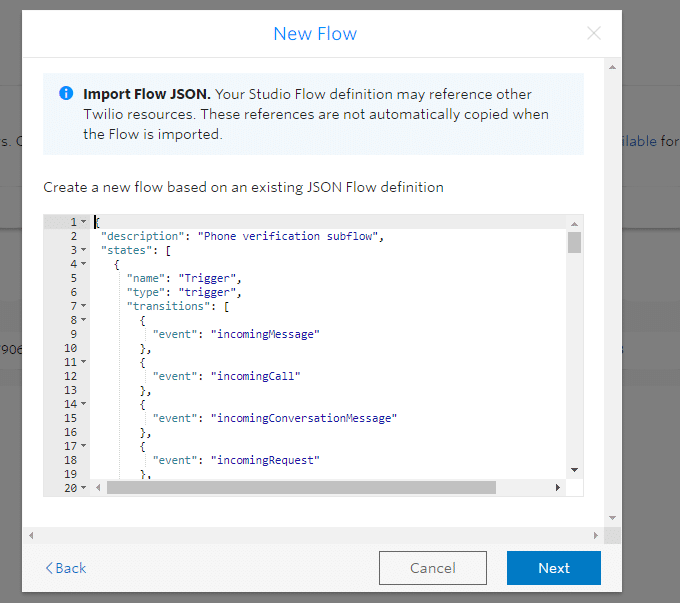680x603 pixels.
Task: Click the code editor vertical scrollbar thumb
Action: 574,242
